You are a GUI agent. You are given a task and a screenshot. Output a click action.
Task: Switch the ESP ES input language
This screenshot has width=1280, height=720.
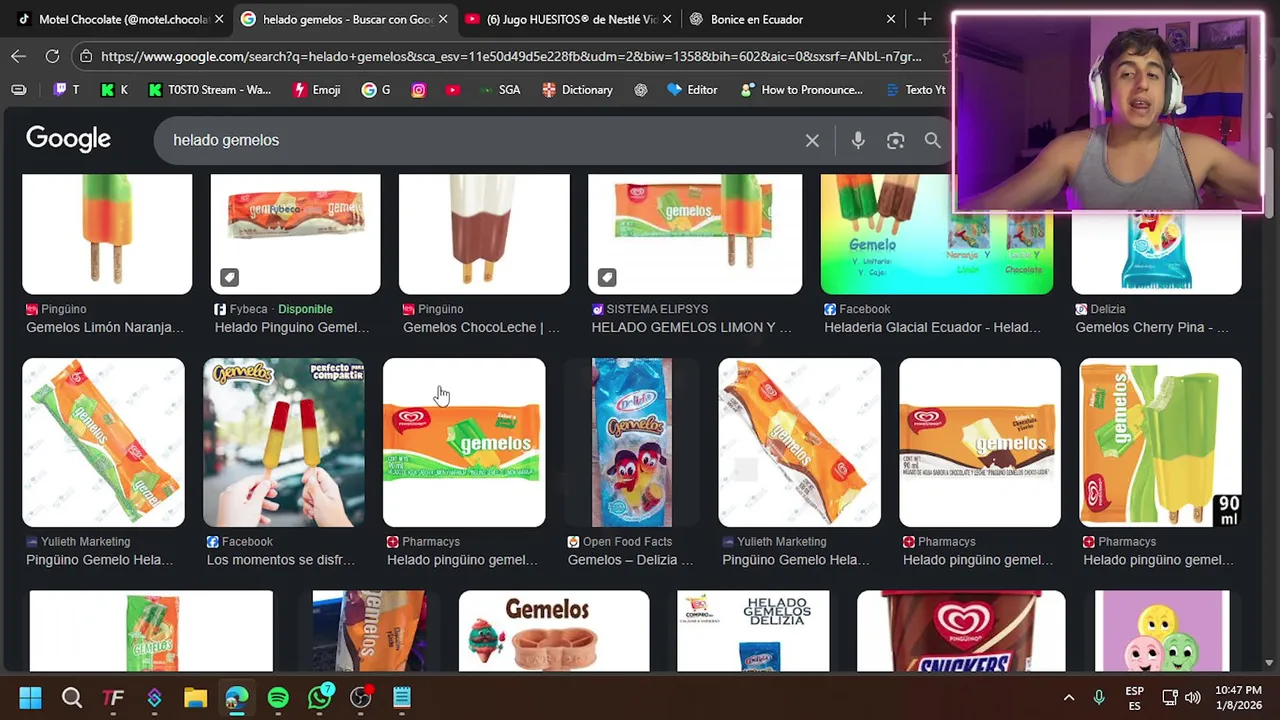coord(1134,697)
